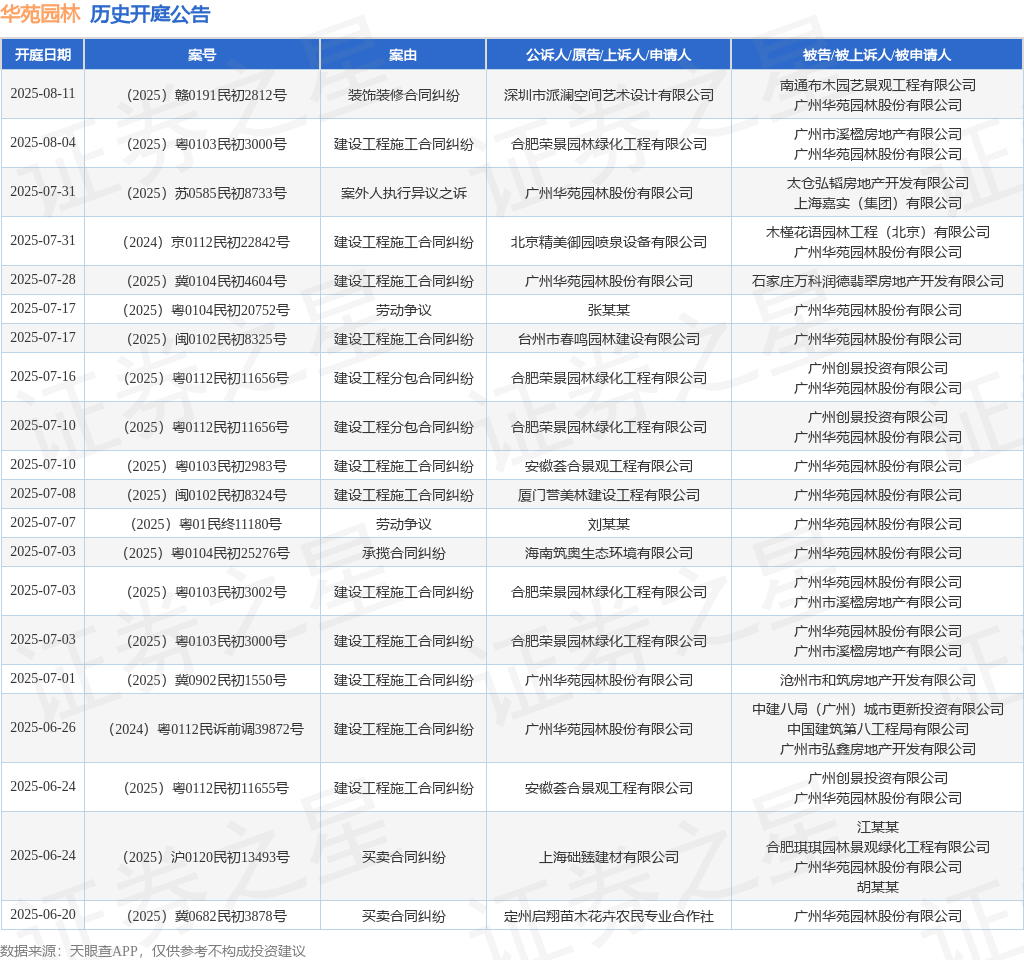Click the 历史开庭公告 heading

pos(150,14)
